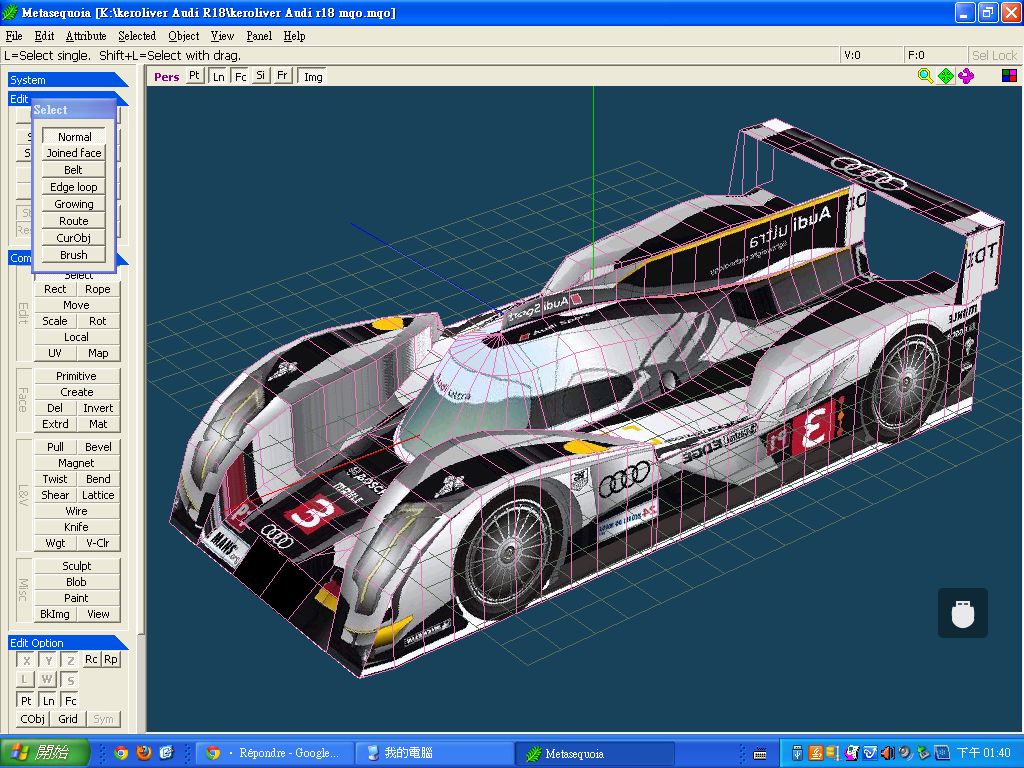Click the floating USB drive icon
Screen dimensions: 1024x768
pos(962,613)
